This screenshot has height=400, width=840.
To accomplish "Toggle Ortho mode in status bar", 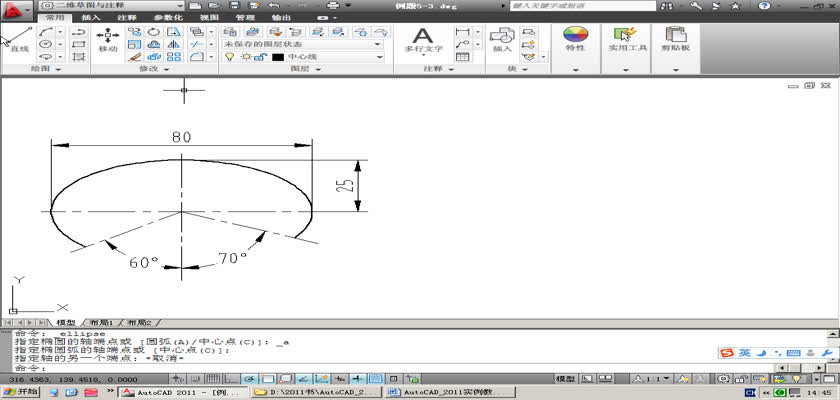I will [x=230, y=379].
